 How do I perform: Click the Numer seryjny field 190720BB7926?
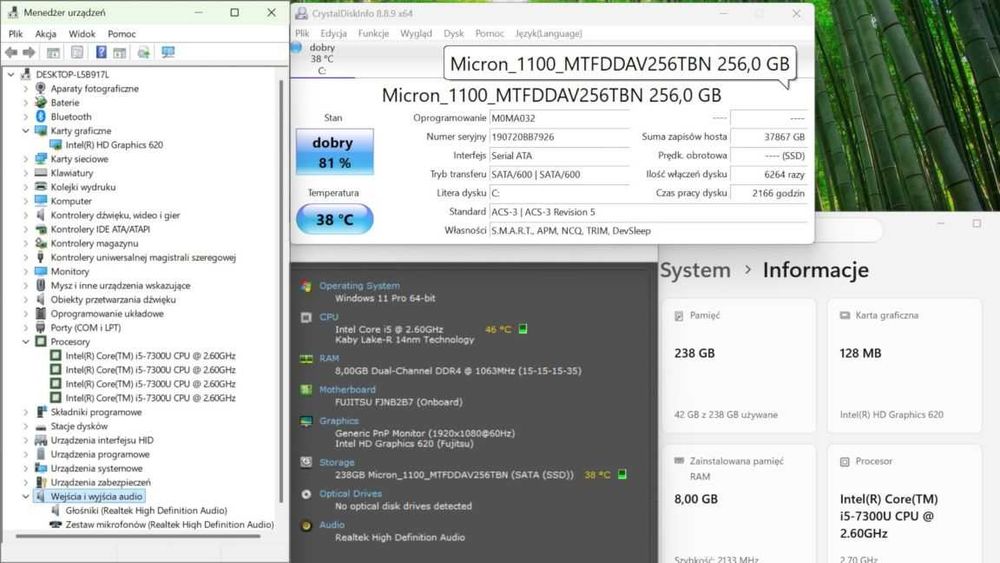[559, 136]
